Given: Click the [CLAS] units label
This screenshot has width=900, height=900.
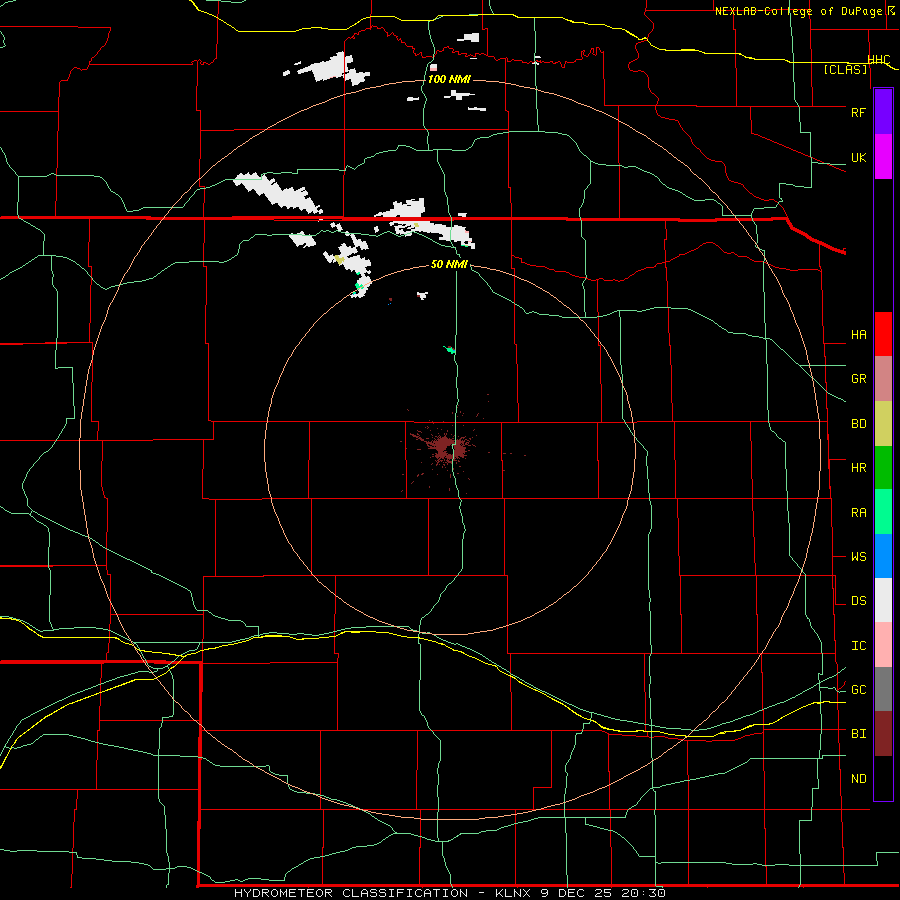Looking at the screenshot, I should click(845, 69).
